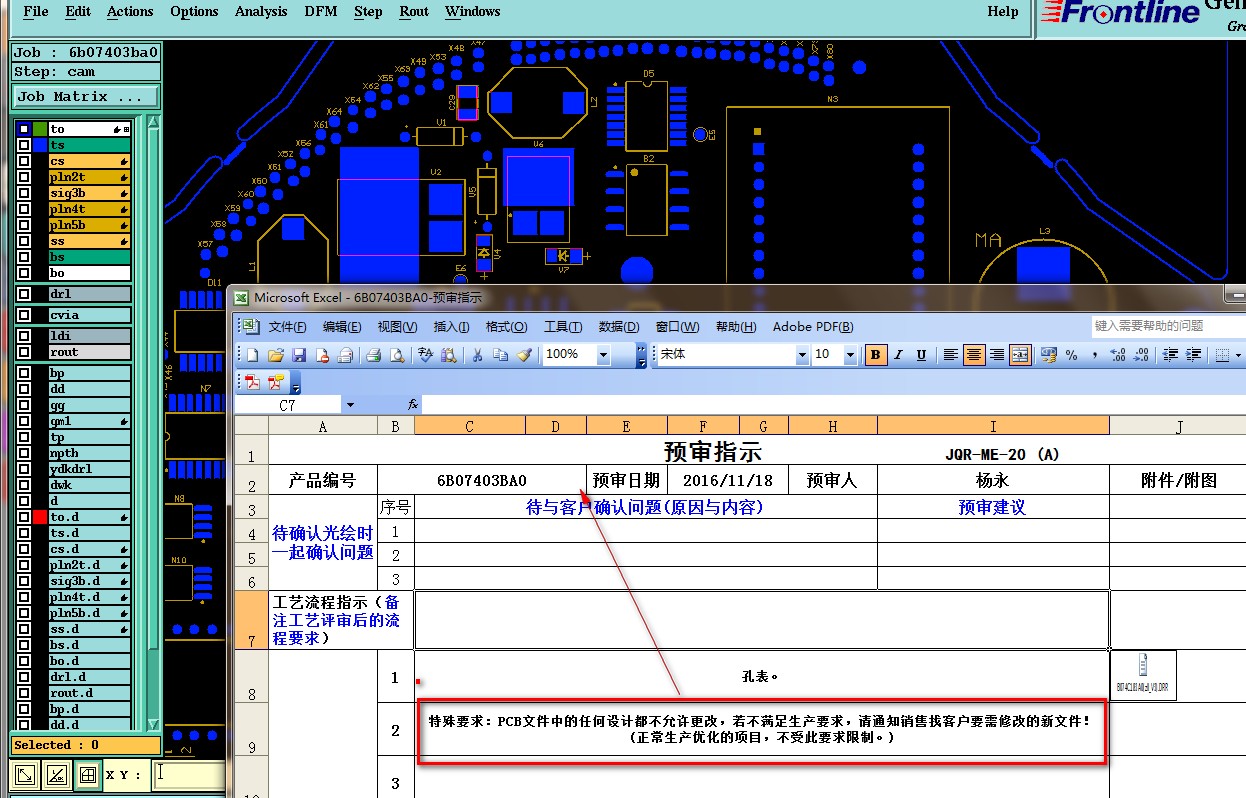Align text left in Excel
Screen dimensions: 1246x798
click(951, 355)
